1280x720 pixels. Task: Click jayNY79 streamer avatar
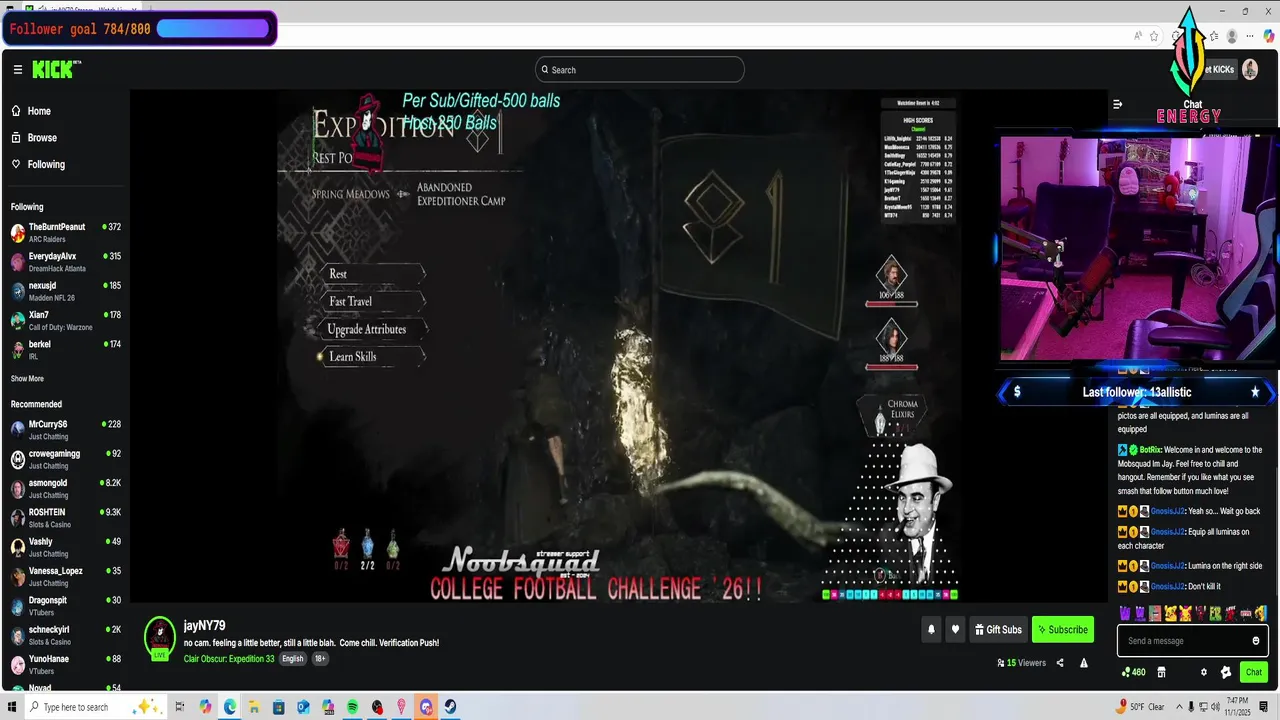tap(160, 637)
